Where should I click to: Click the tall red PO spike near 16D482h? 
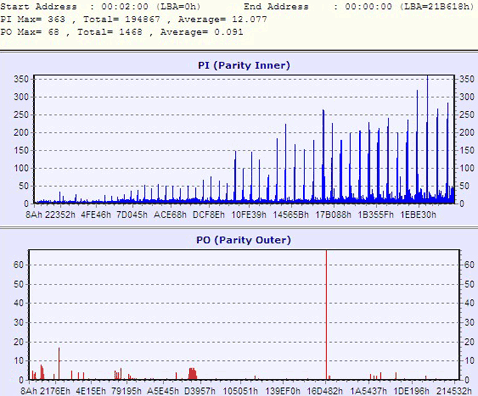[x=326, y=315]
